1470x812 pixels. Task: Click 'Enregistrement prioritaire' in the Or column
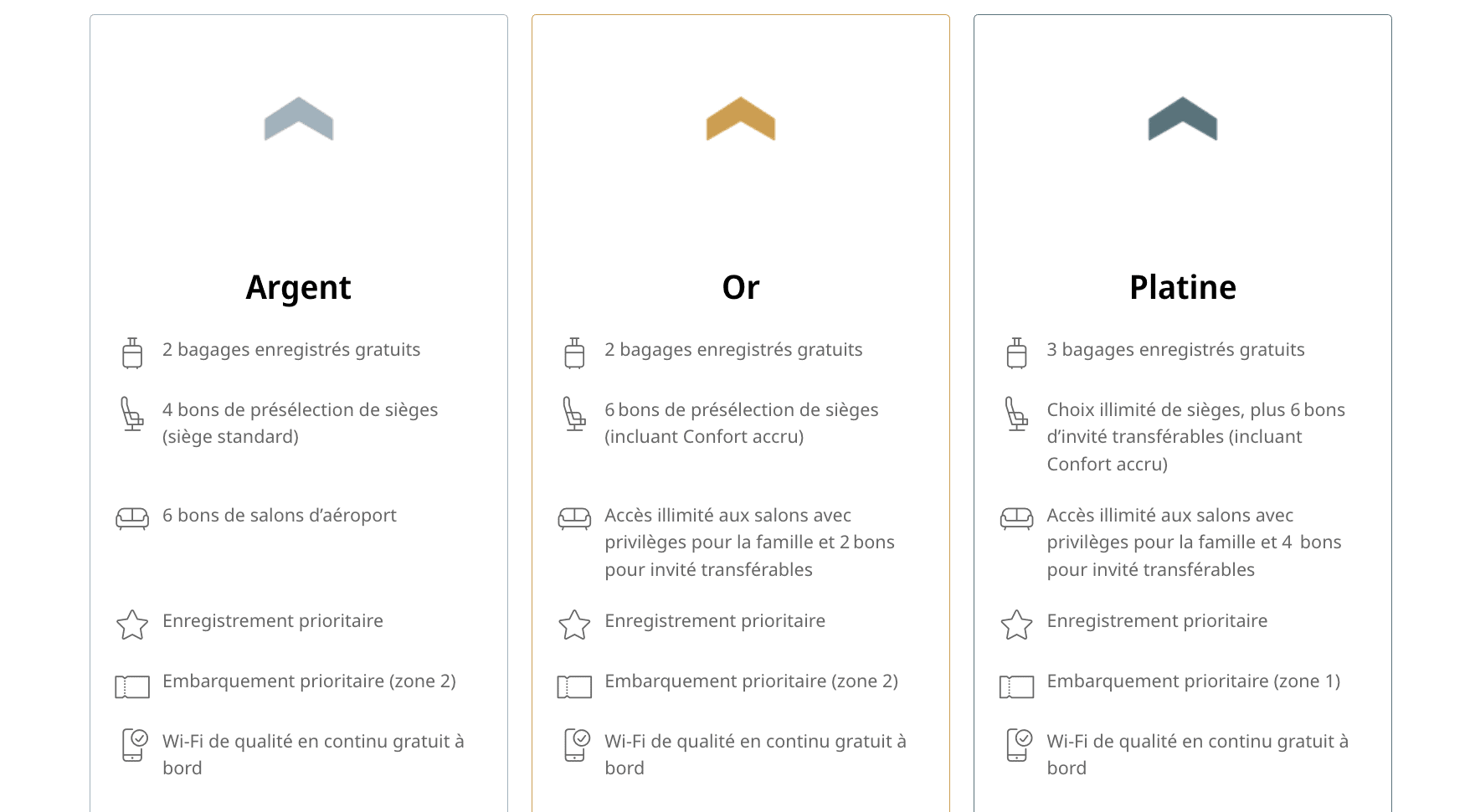[x=715, y=621]
